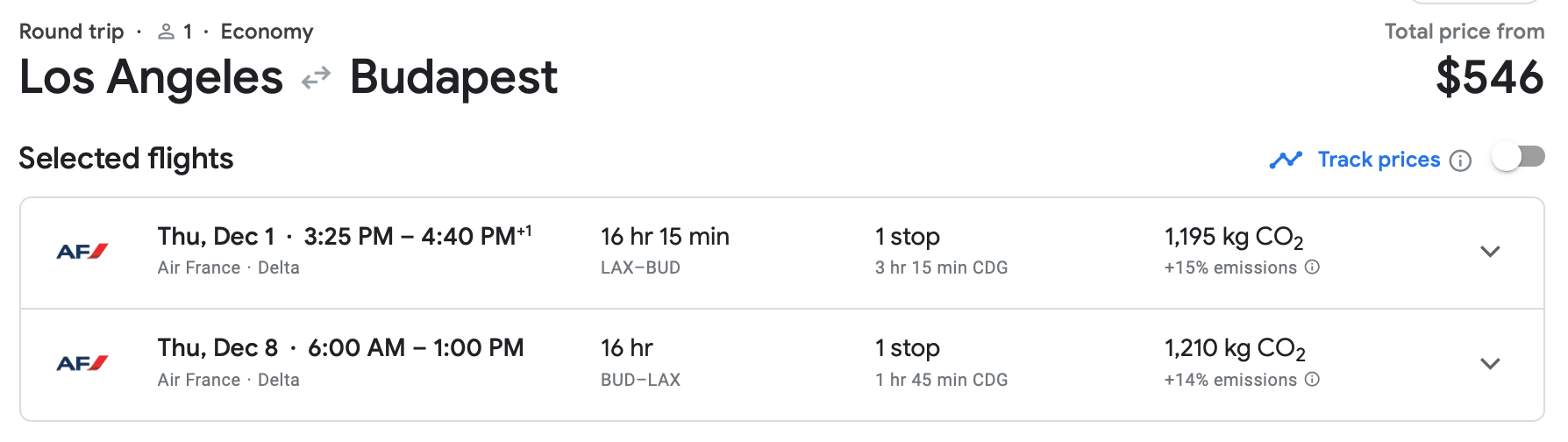Click the Air France logo on outbound flight
Image resolution: width=1568 pixels, height=442 pixels.
(x=82, y=252)
